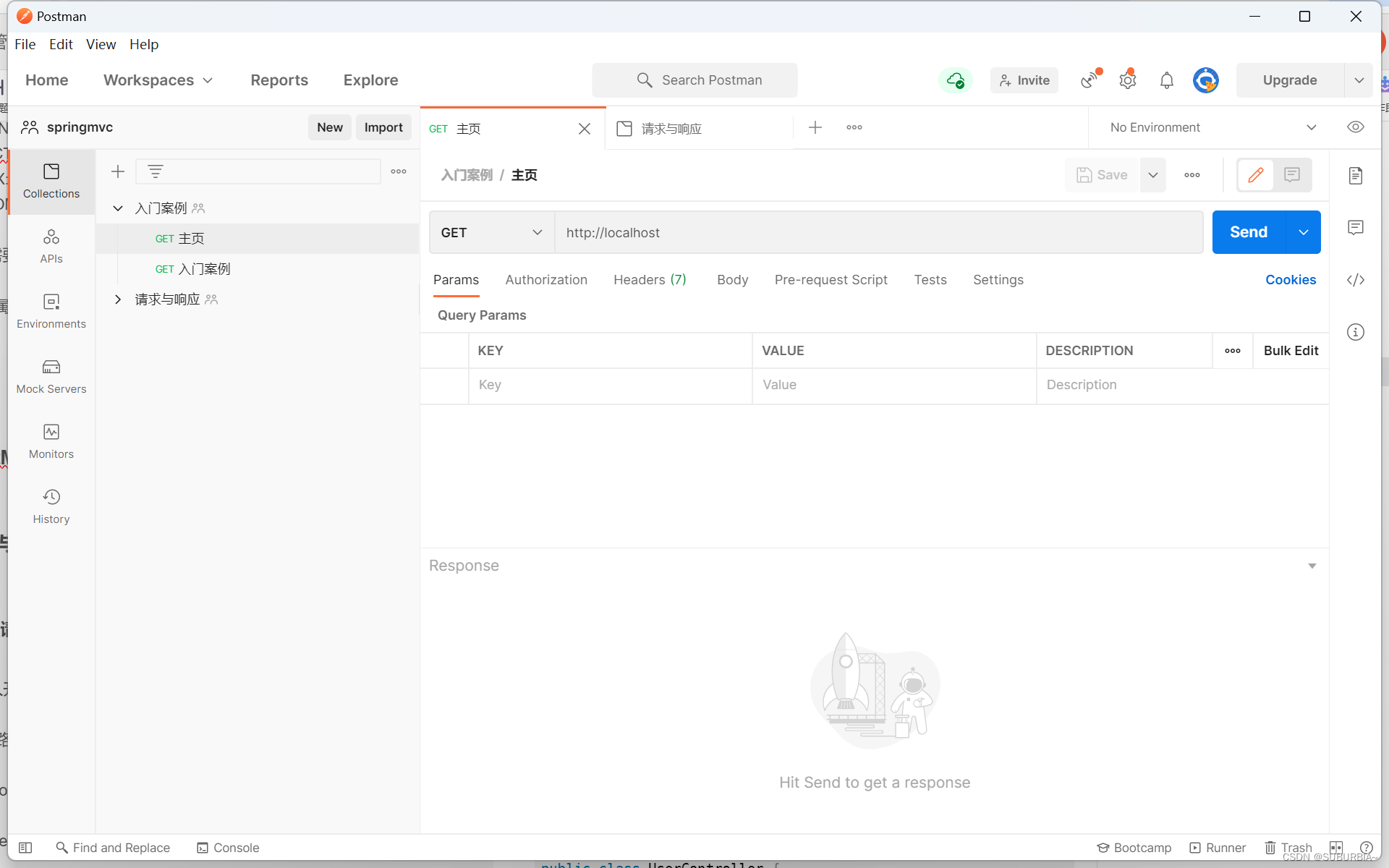Toggle the code snippet view icon
This screenshot has width=1389, height=868.
[x=1356, y=279]
